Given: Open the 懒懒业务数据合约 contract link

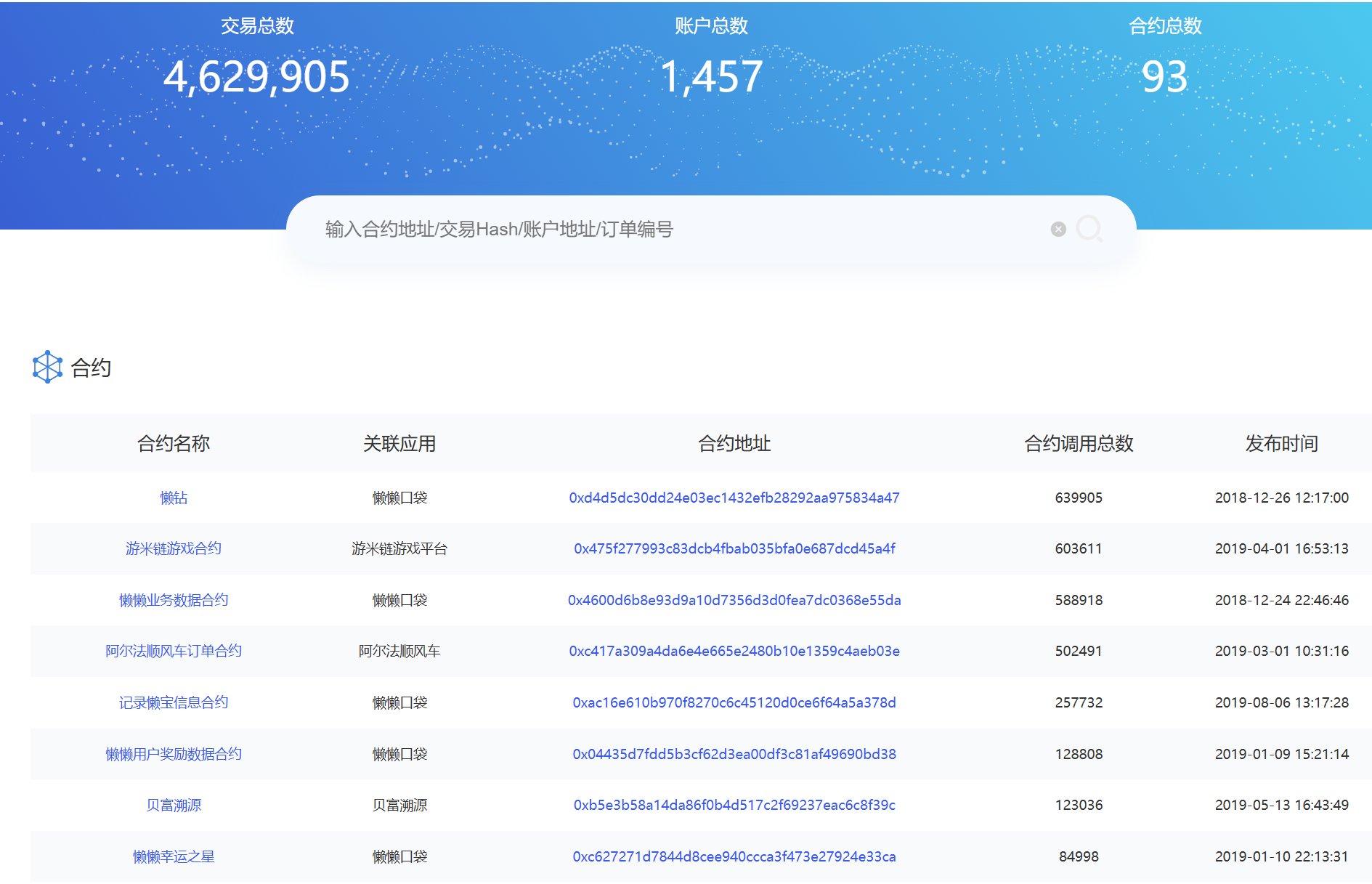Looking at the screenshot, I should click(x=174, y=600).
